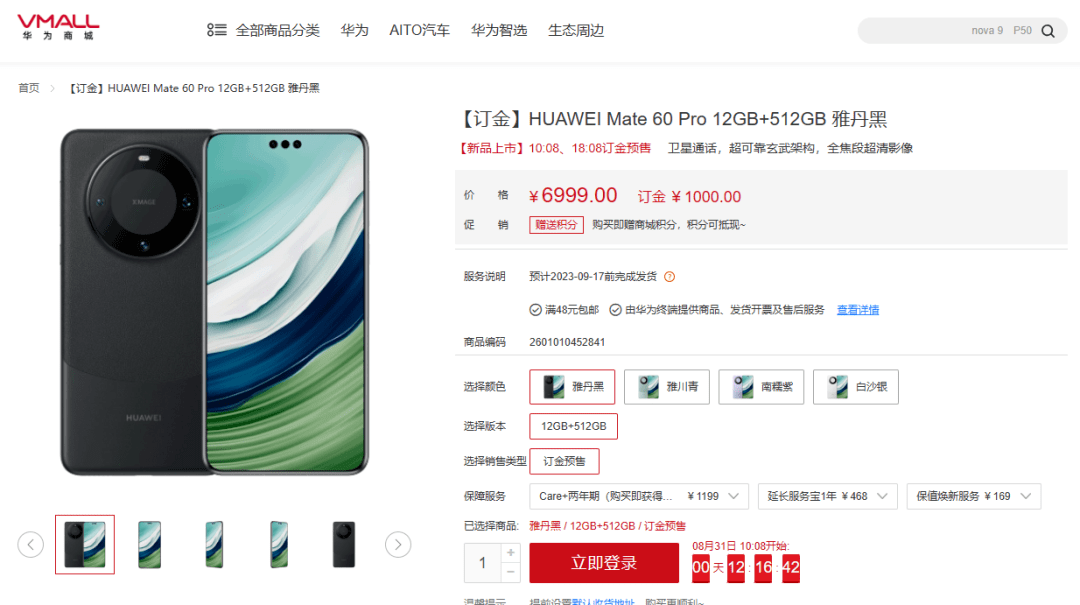Open the all categories list icon
Viewport: 1080px width, 605px height.
pos(216,30)
